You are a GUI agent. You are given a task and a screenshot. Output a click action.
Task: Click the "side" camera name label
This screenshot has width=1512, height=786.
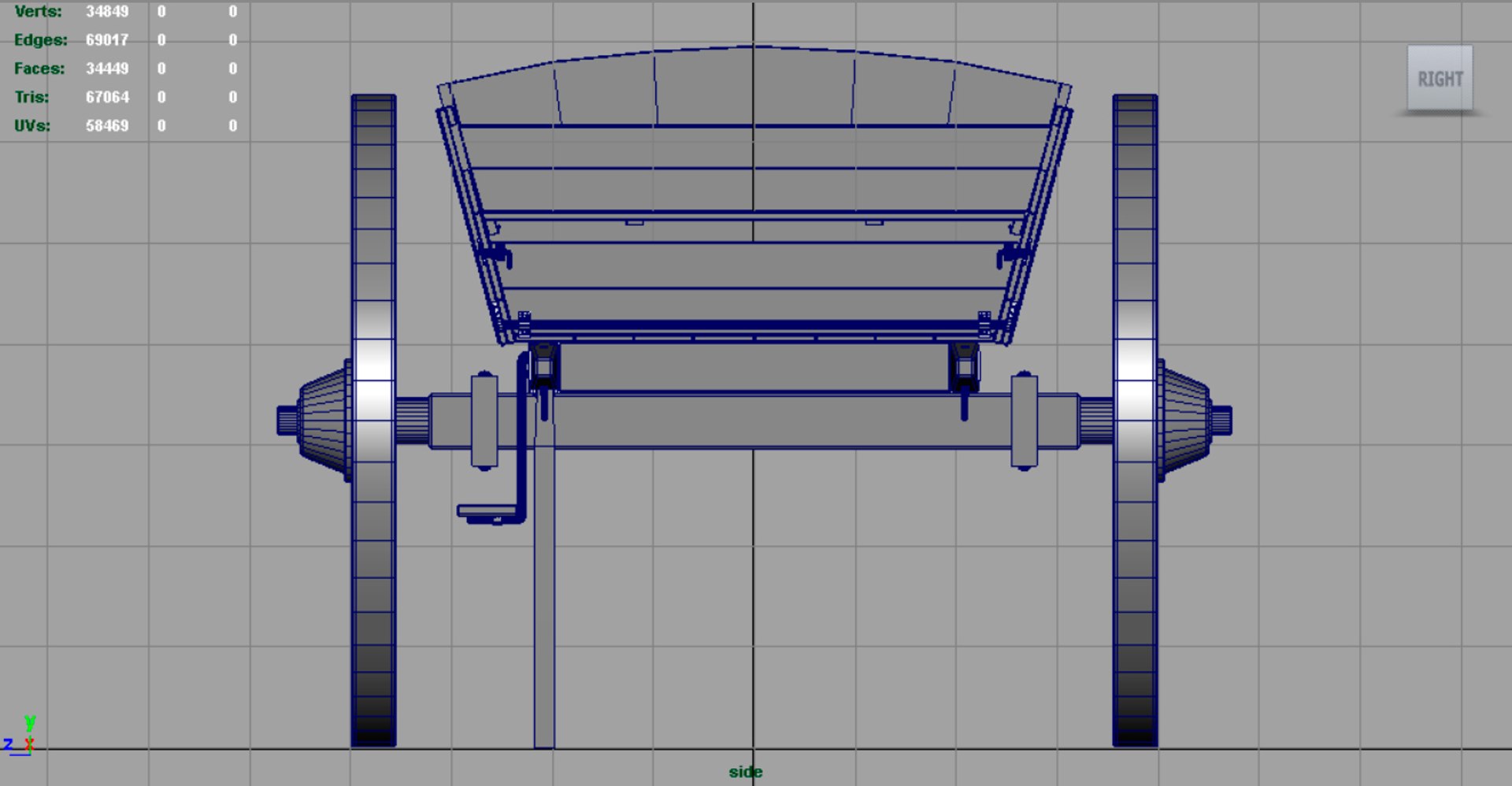click(x=745, y=772)
